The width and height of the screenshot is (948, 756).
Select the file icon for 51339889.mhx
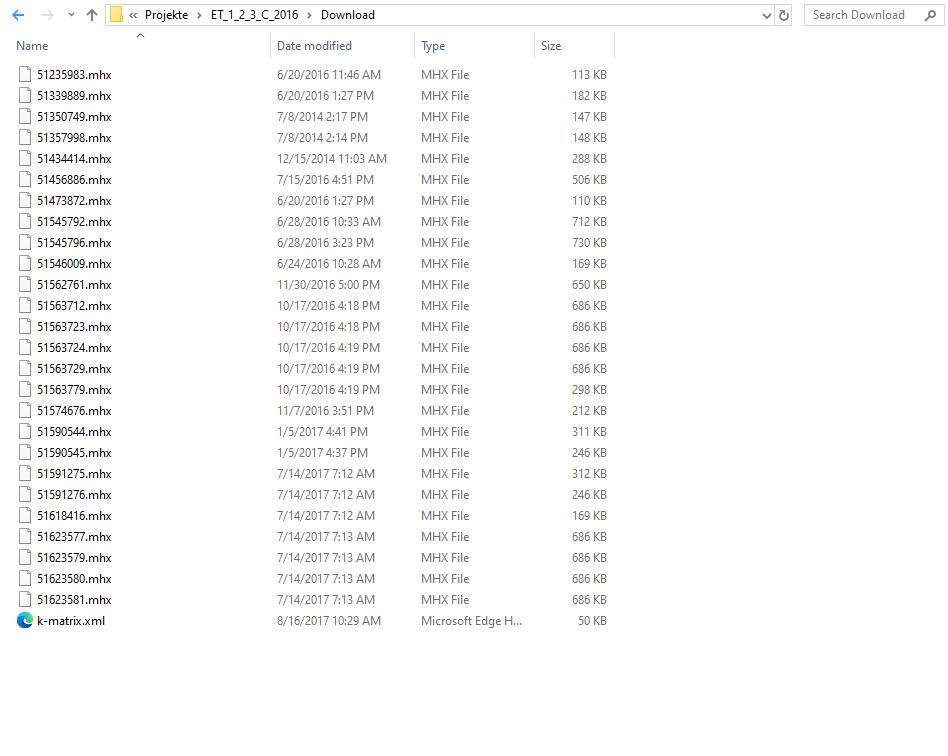pyautogui.click(x=25, y=96)
